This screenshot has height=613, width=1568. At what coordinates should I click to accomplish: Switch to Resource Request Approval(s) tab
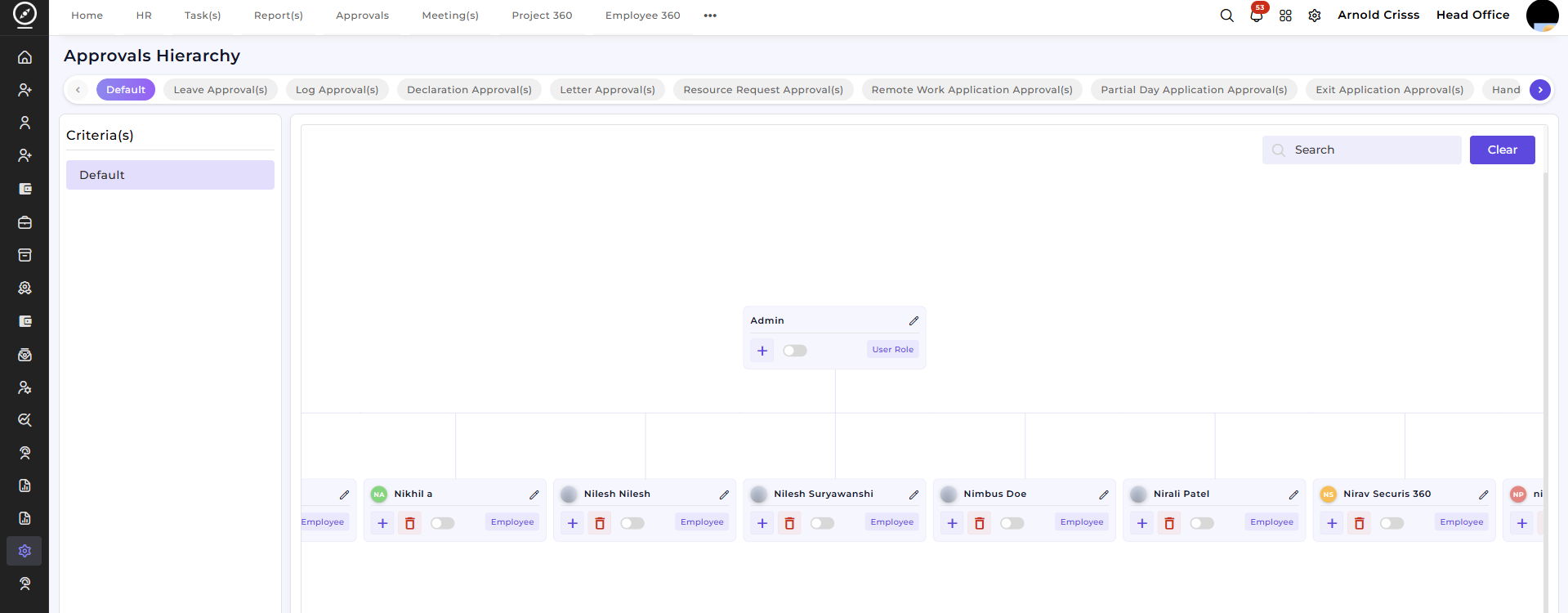[763, 90]
